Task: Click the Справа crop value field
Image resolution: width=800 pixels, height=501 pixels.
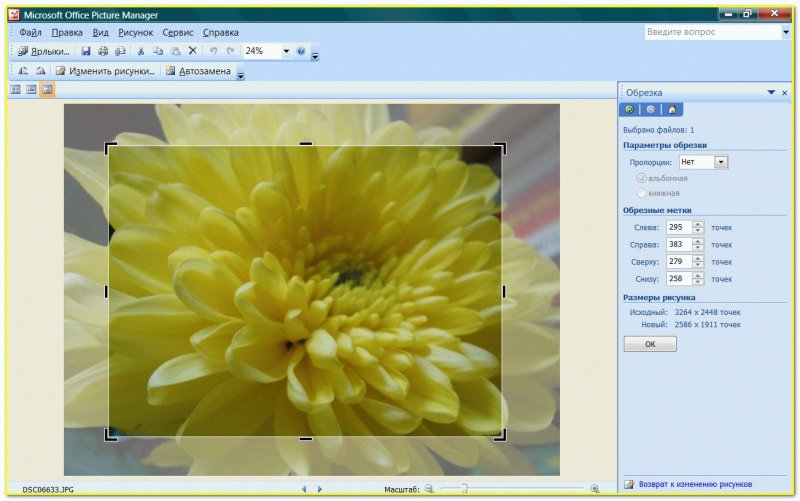Action: coord(679,244)
